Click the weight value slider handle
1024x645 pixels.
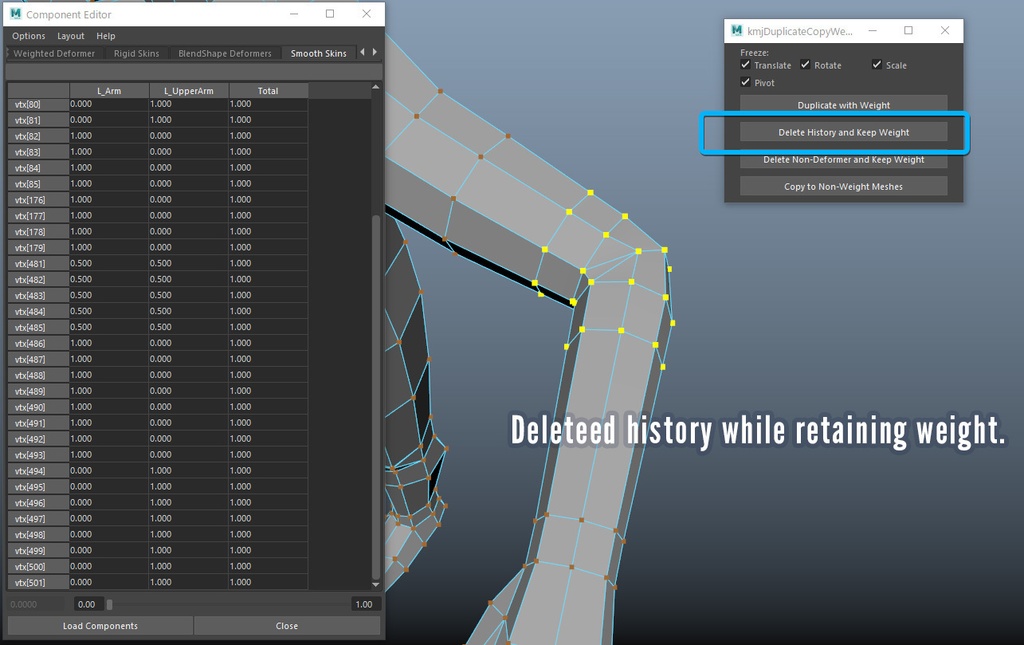point(110,605)
